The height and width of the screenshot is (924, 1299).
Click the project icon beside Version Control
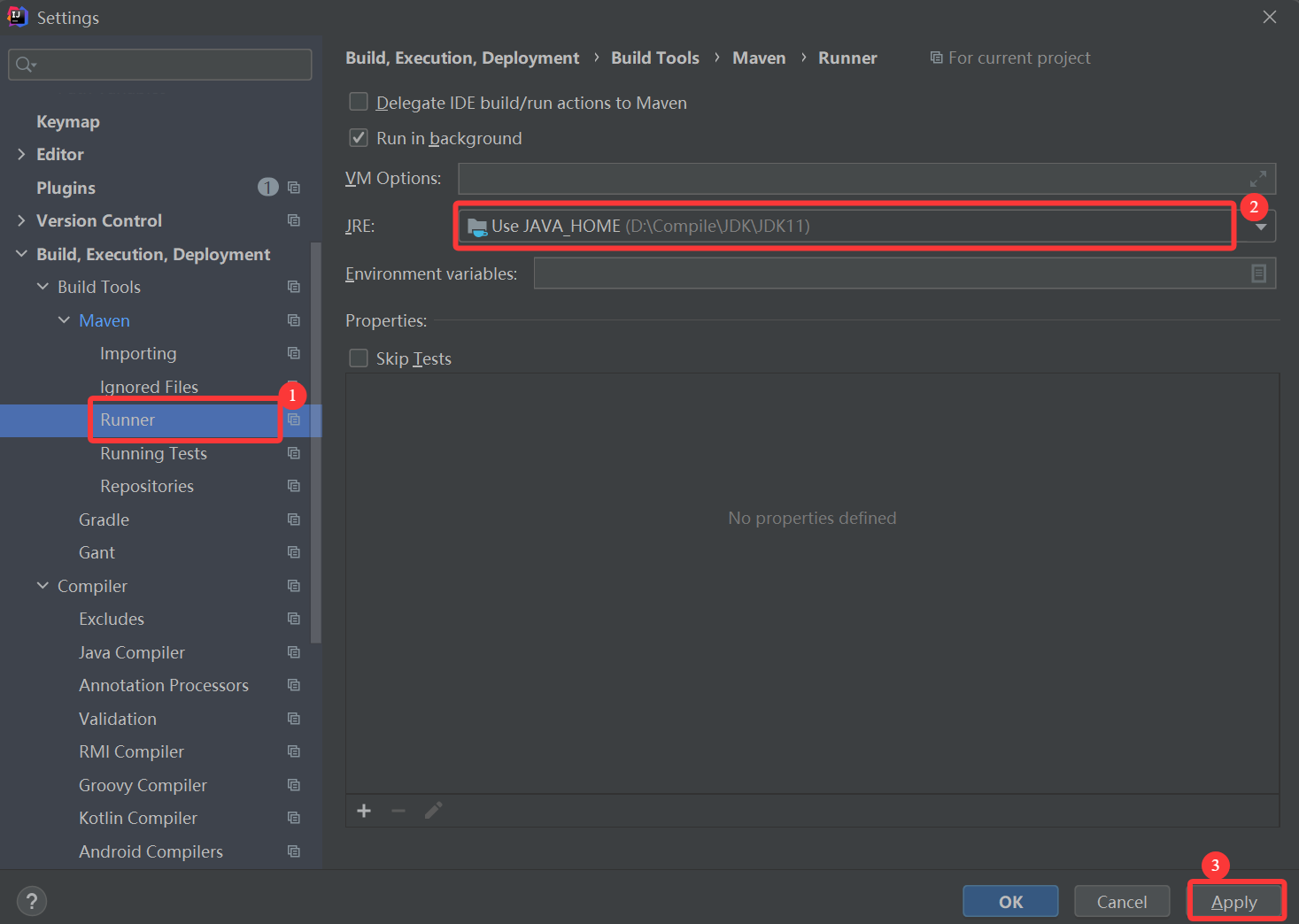(294, 220)
